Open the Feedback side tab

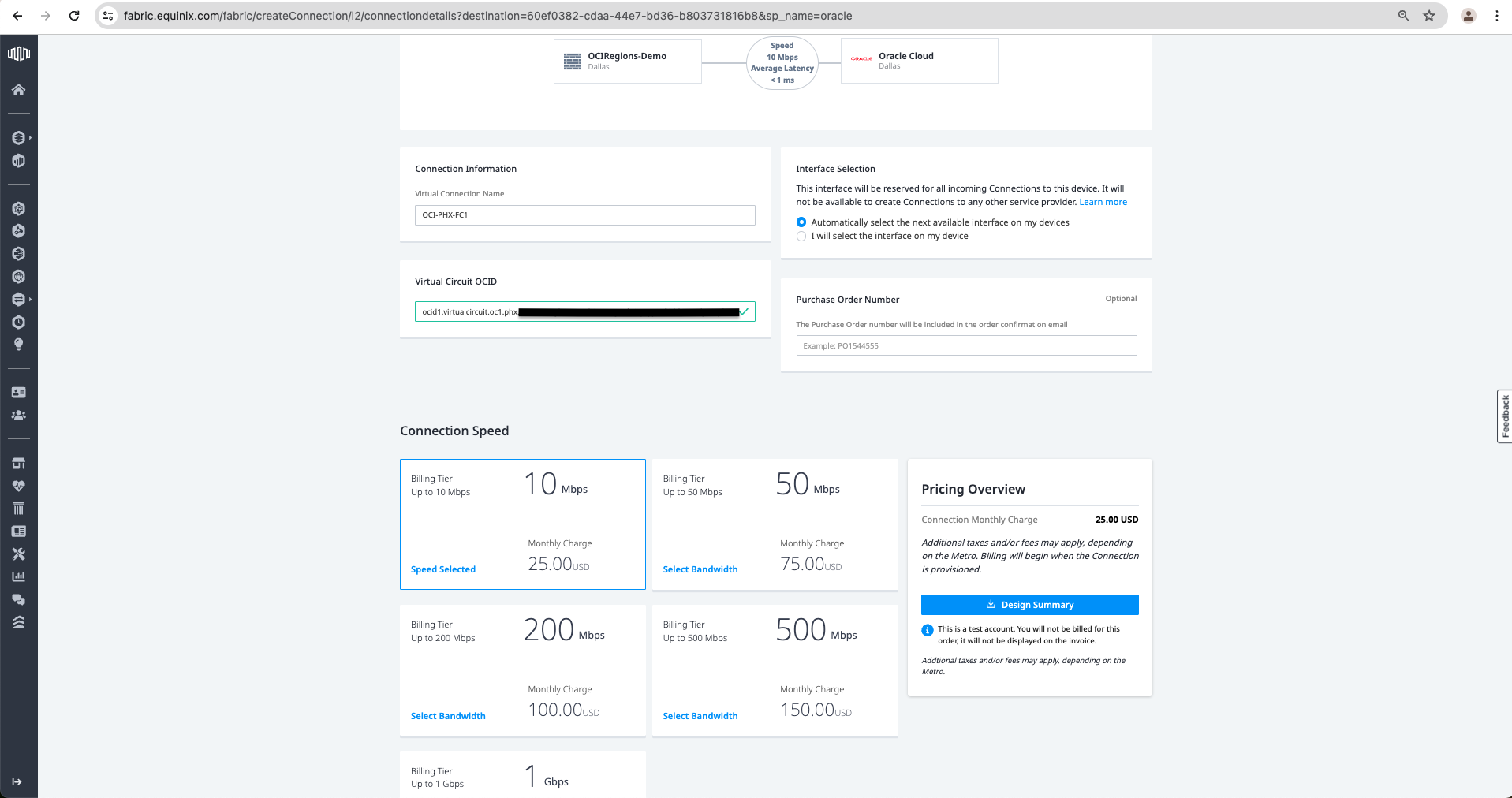tap(1504, 416)
